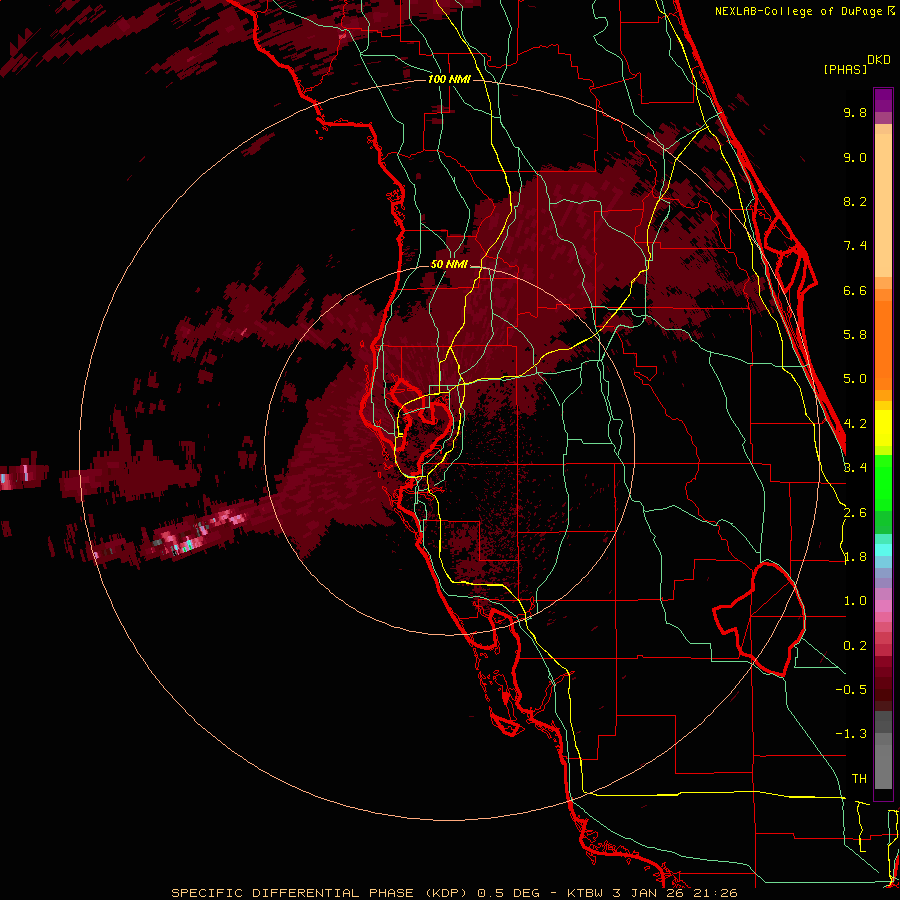Screen dimensions: 900x900
Task: Click the 5.8 color scale value
Action: point(855,335)
